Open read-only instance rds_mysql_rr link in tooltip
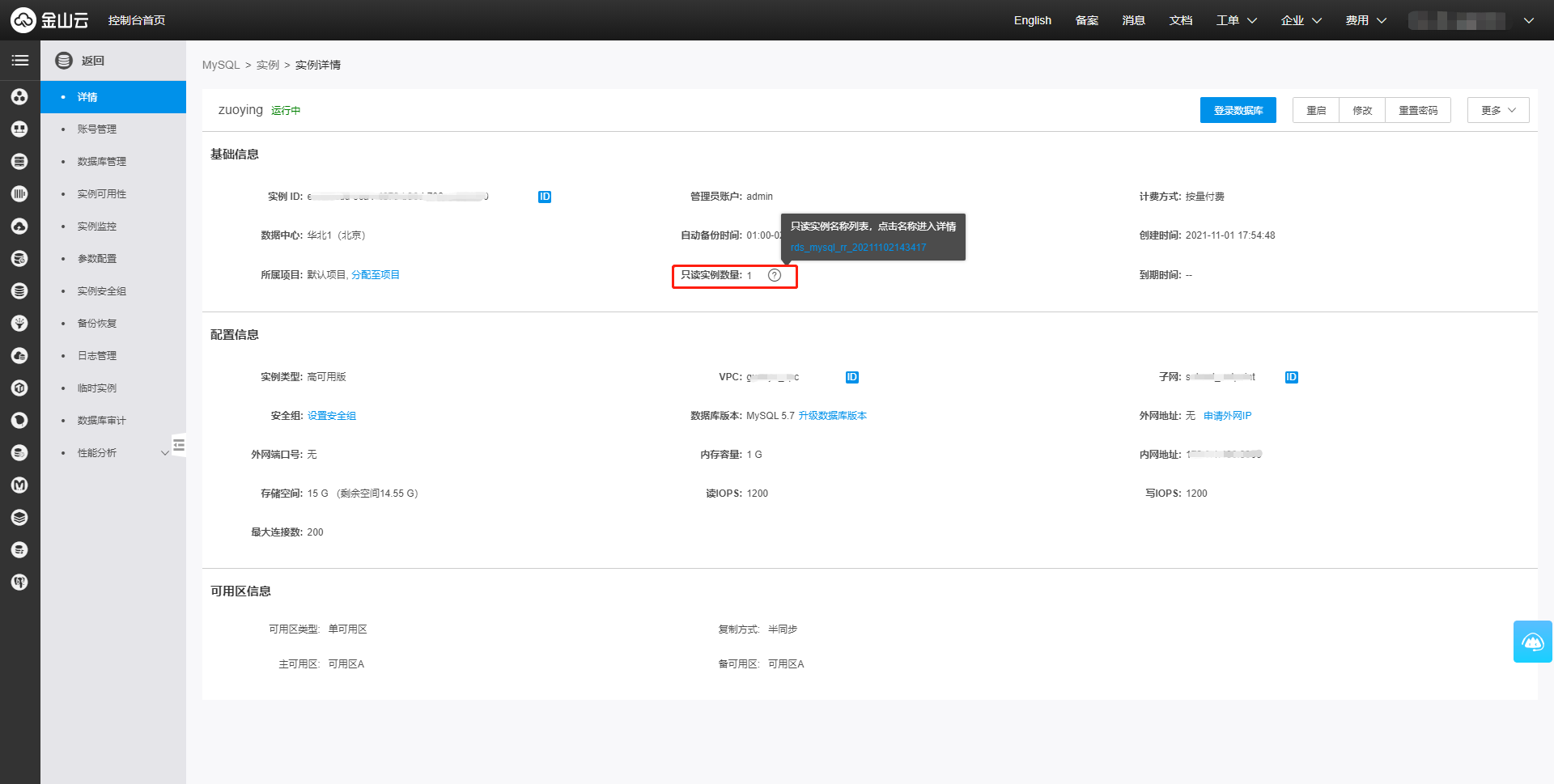This screenshot has width=1554, height=784. click(858, 248)
